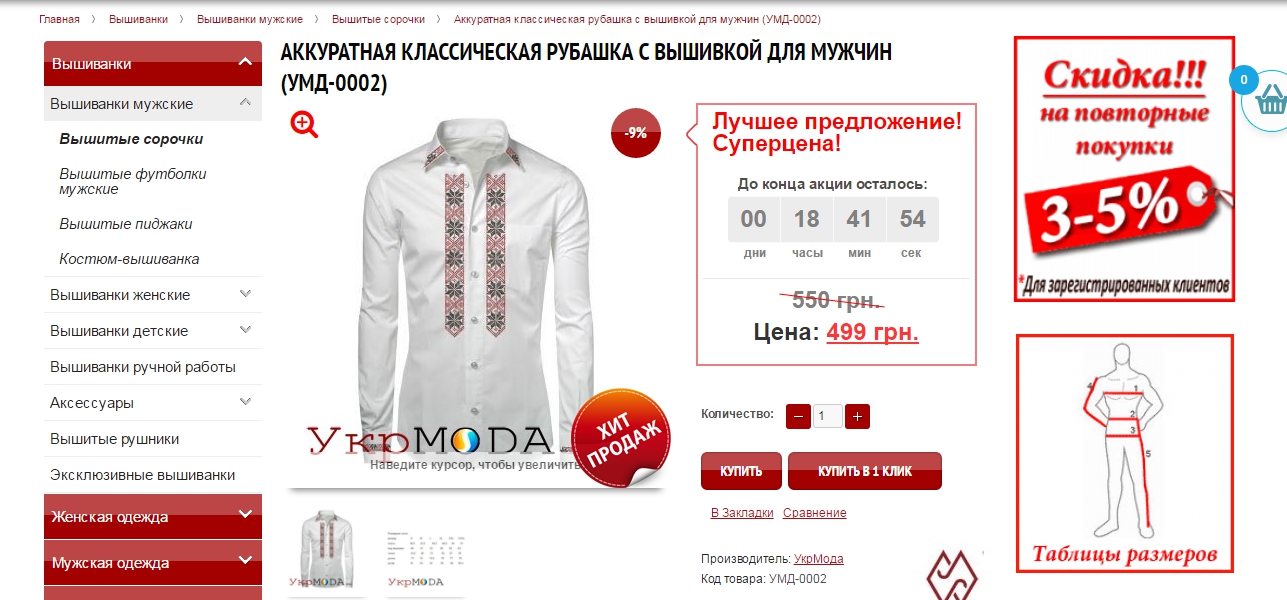Click КУПИТЬ В 1 КЛИК button
This screenshot has height=600, width=1287.
coord(865,471)
